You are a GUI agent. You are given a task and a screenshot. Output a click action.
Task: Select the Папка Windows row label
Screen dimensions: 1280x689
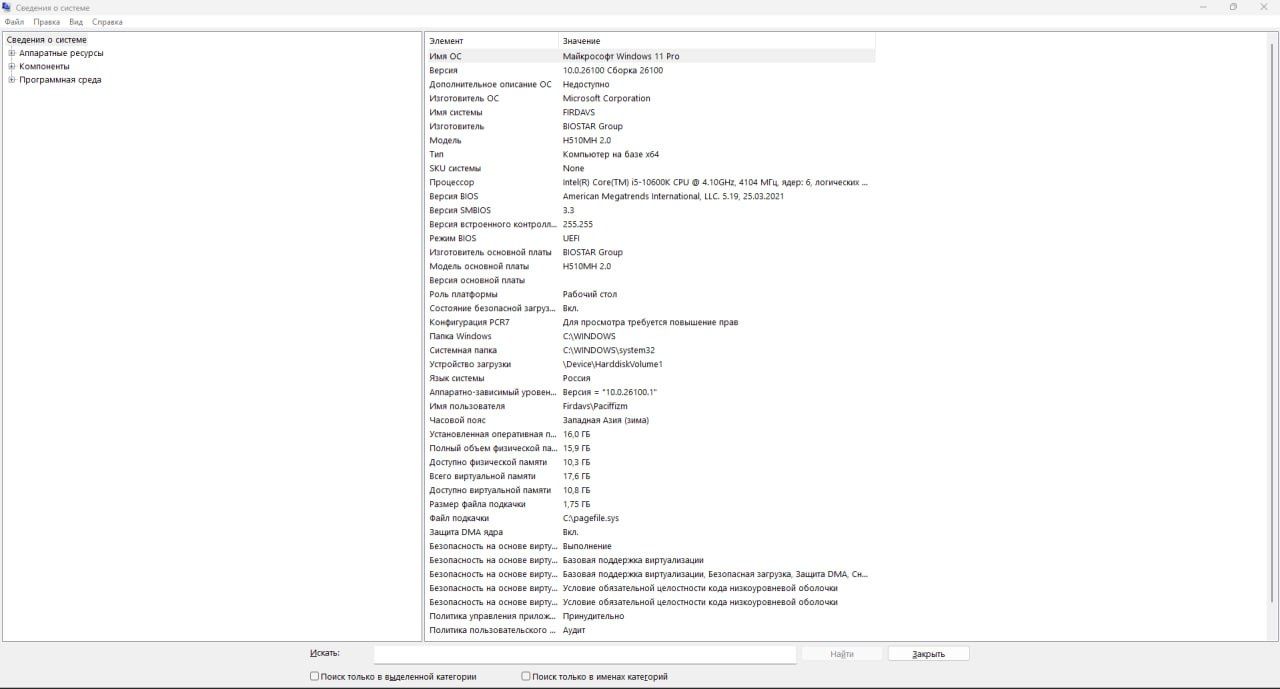pyautogui.click(x=460, y=336)
